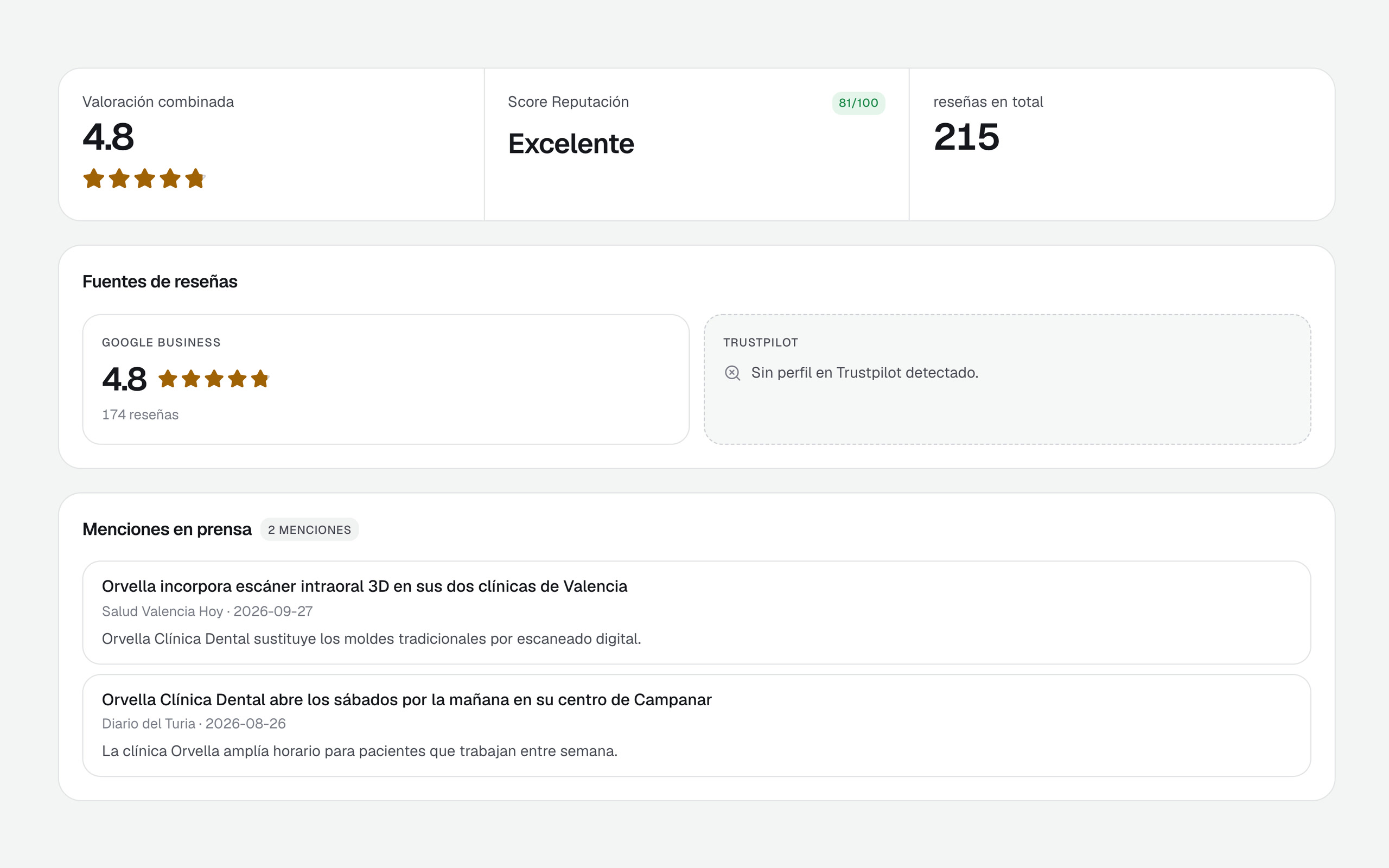Click the summary about moldes tradicionales
The image size is (1389, 868).
pos(371,639)
